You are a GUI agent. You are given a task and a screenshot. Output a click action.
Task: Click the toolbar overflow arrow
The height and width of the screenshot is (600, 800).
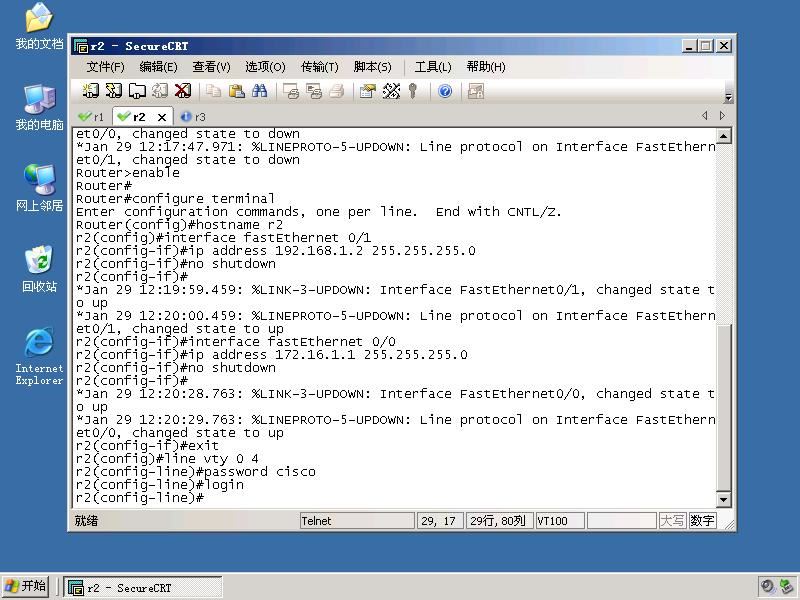728,97
